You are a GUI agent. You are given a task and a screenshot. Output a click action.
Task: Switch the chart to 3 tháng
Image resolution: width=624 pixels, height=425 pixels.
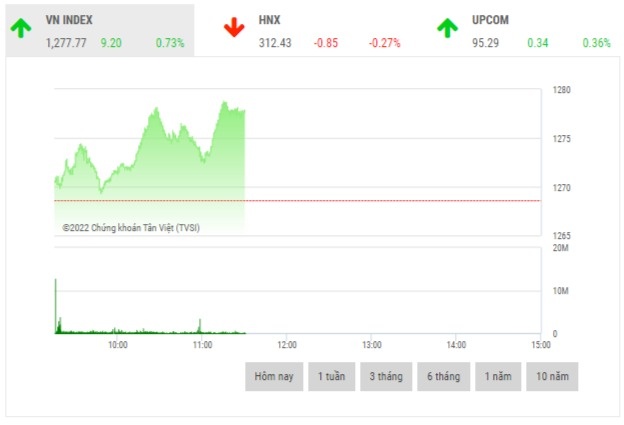click(386, 376)
